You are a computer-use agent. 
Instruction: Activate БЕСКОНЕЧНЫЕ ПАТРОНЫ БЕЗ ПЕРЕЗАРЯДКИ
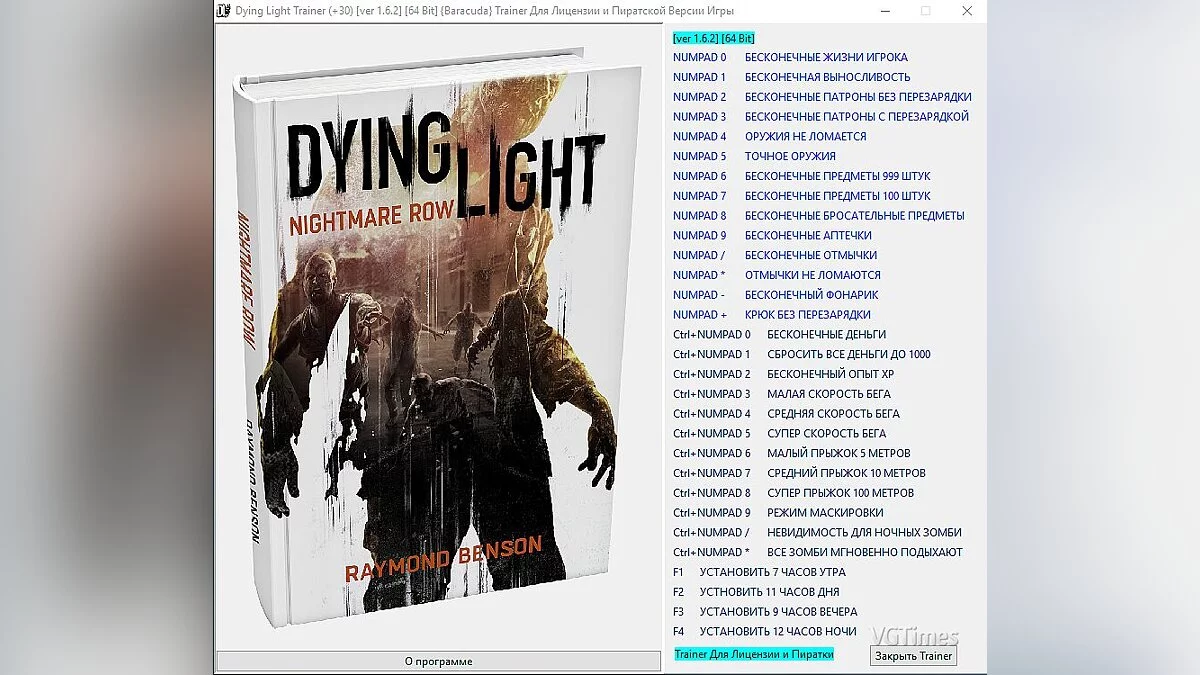click(855, 96)
